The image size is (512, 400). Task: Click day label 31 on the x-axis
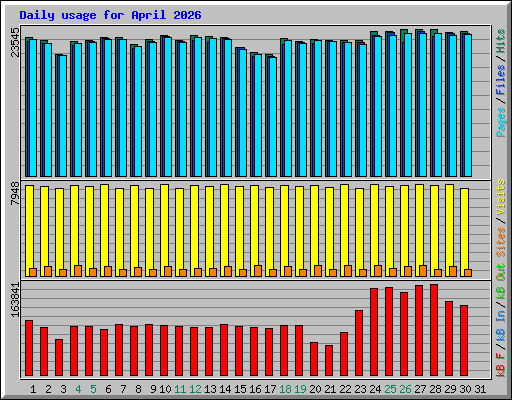(x=480, y=389)
